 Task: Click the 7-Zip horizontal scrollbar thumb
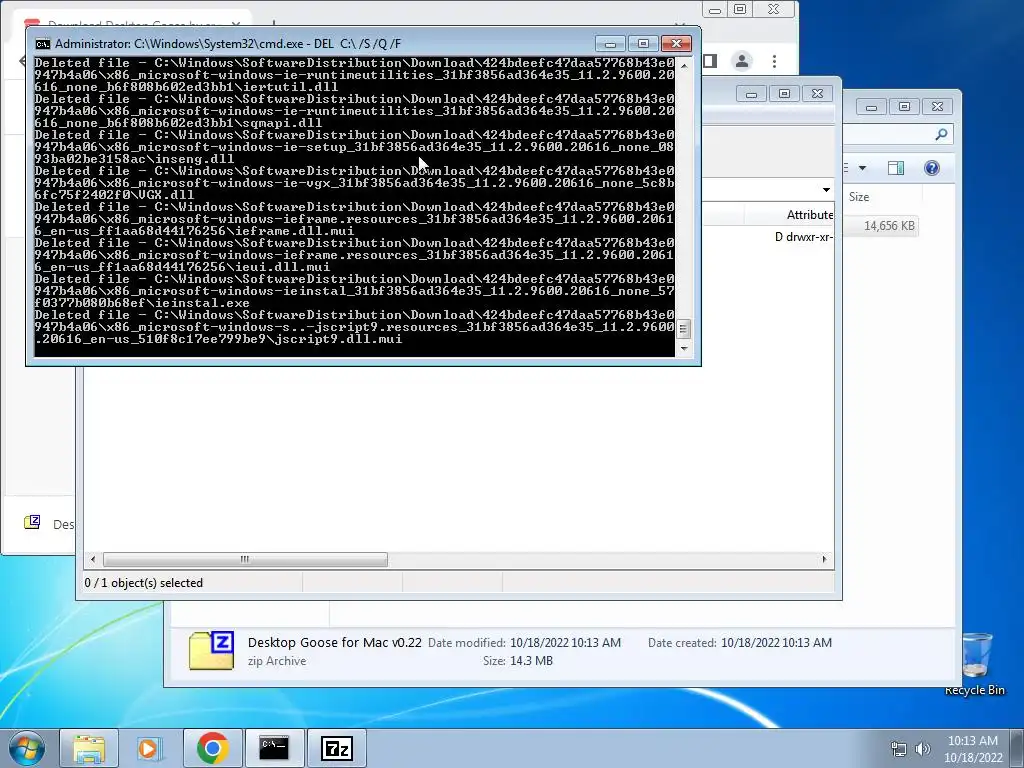click(x=245, y=560)
